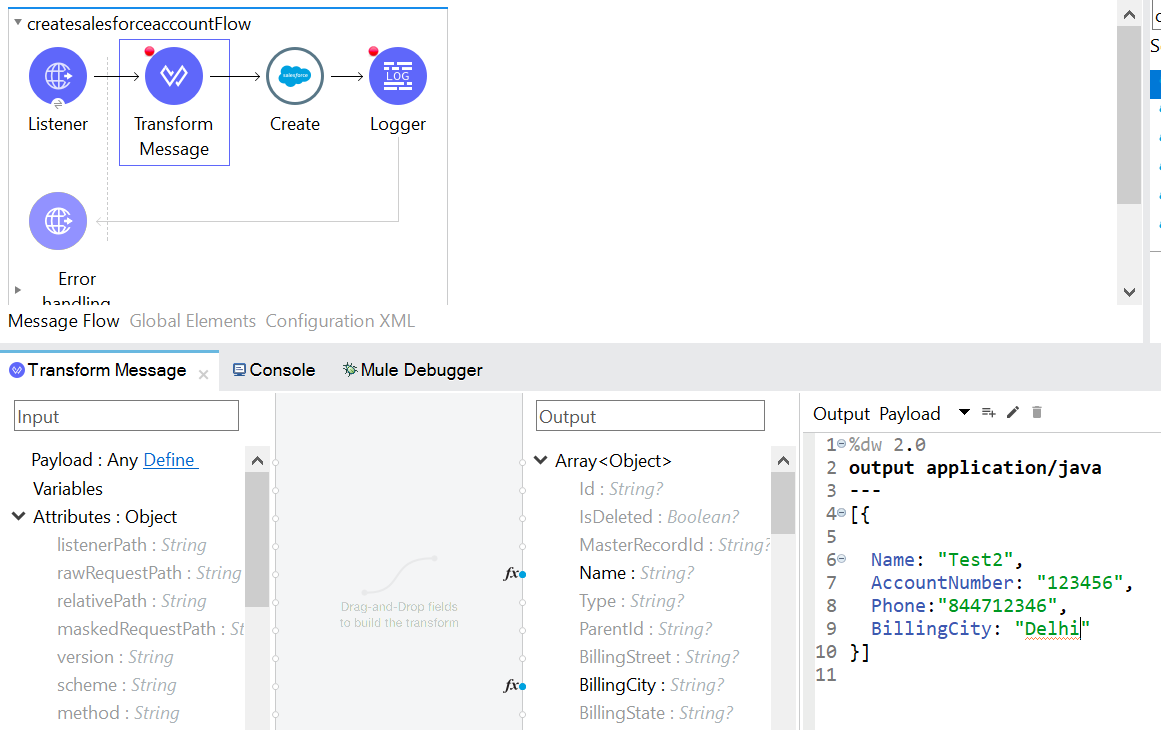Select the Transform Message component on canvas
The width and height of the screenshot is (1161, 730).
[174, 76]
